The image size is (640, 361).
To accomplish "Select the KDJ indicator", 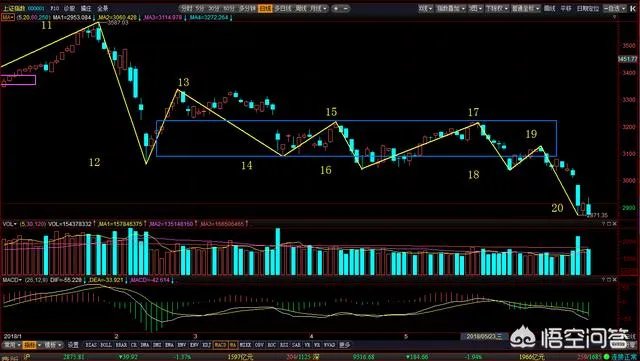I will [x=206, y=345].
